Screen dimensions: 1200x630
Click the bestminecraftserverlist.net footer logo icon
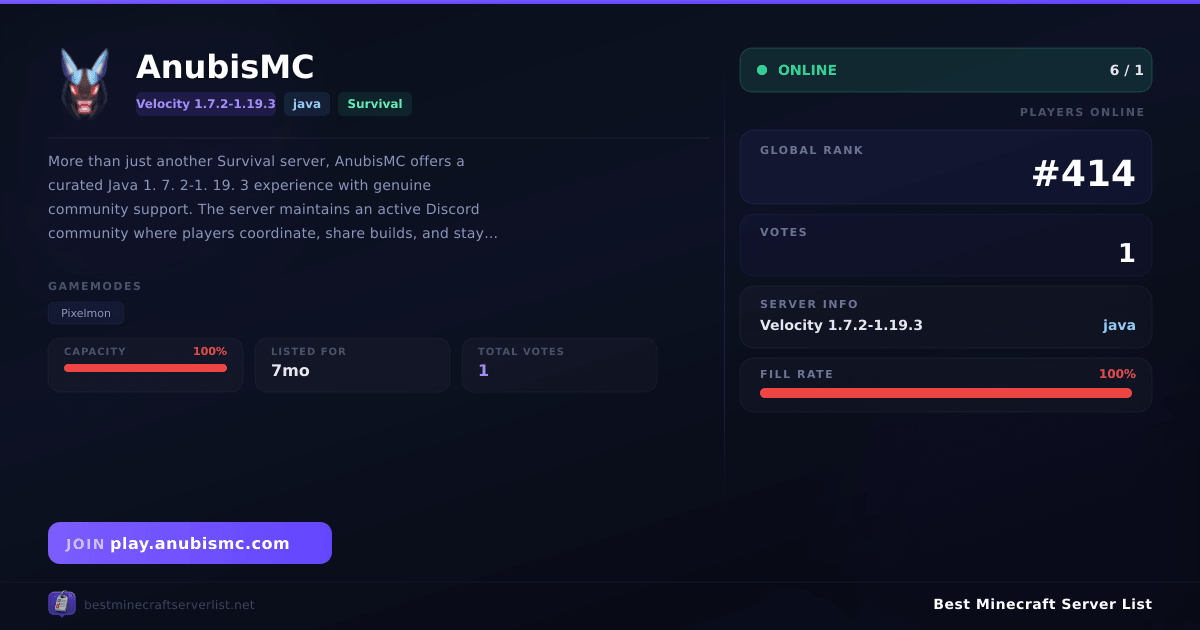[62, 604]
